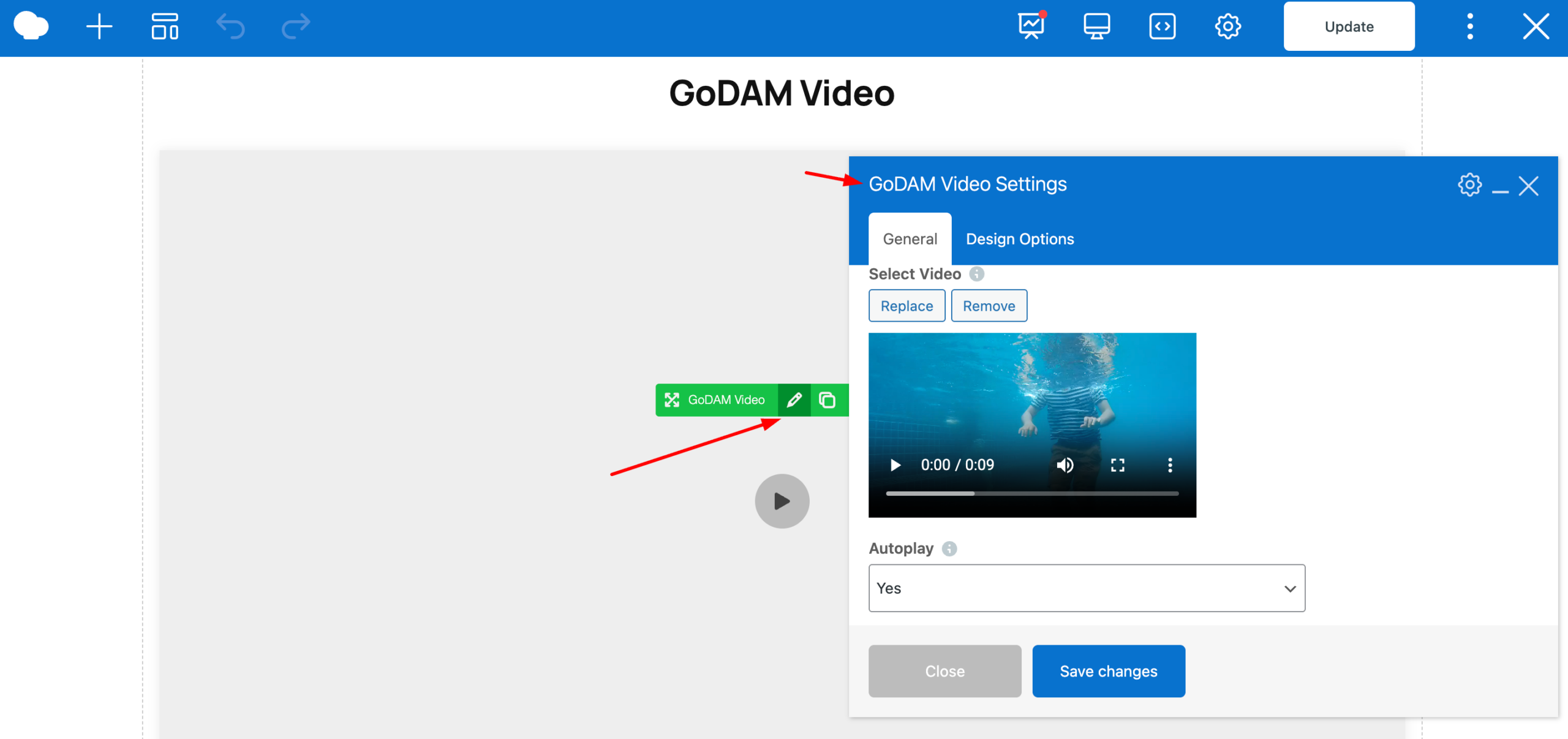Image resolution: width=1568 pixels, height=739 pixels.
Task: Open the editor settings gear
Action: [x=1227, y=26]
